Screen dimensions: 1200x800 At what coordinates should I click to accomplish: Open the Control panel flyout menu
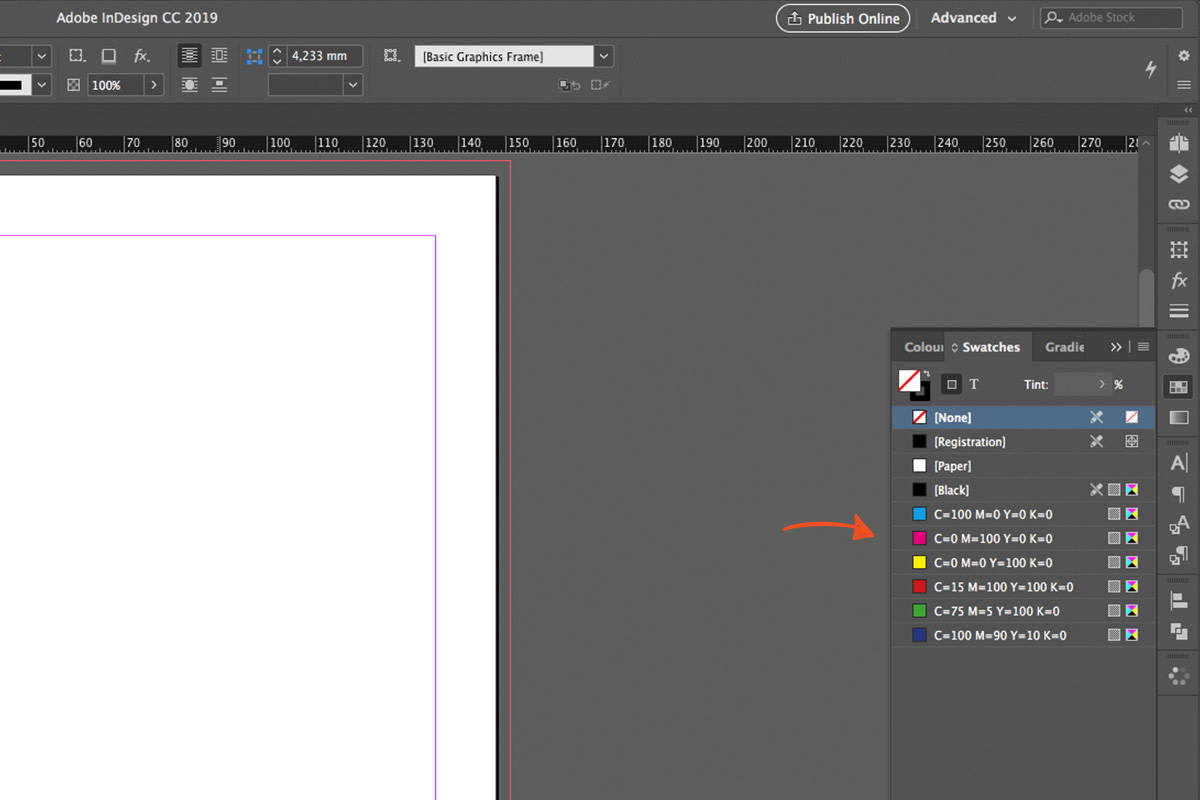tap(1184, 85)
